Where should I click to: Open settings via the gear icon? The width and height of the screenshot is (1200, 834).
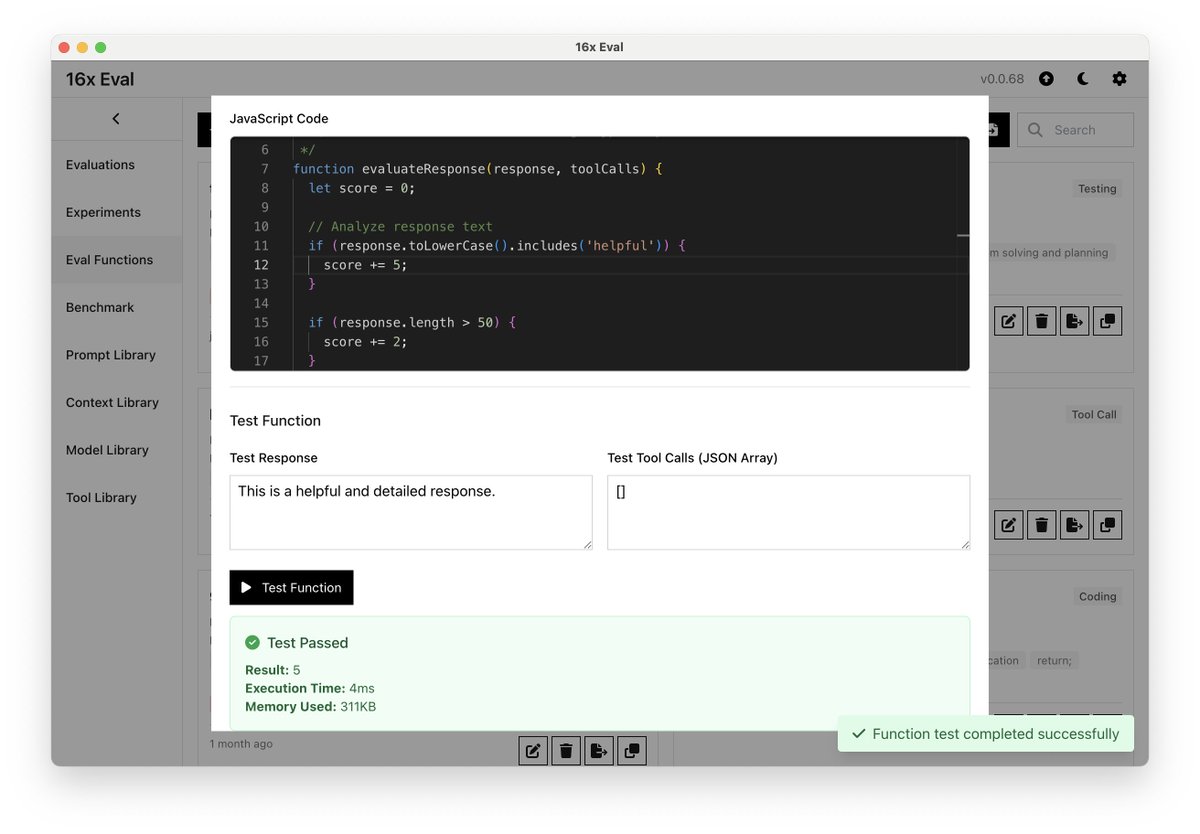pos(1119,79)
